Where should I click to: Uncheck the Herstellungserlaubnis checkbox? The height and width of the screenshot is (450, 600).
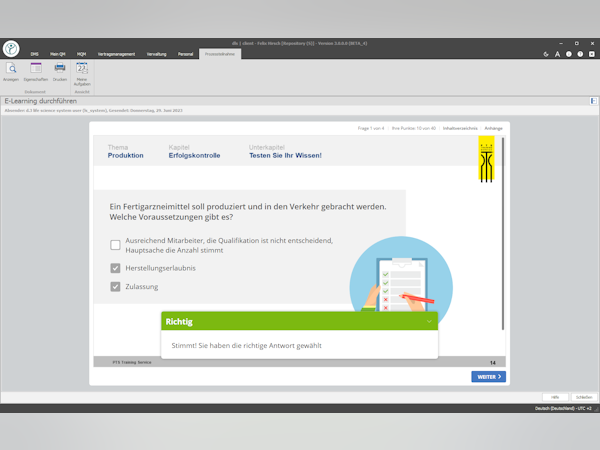[115, 268]
